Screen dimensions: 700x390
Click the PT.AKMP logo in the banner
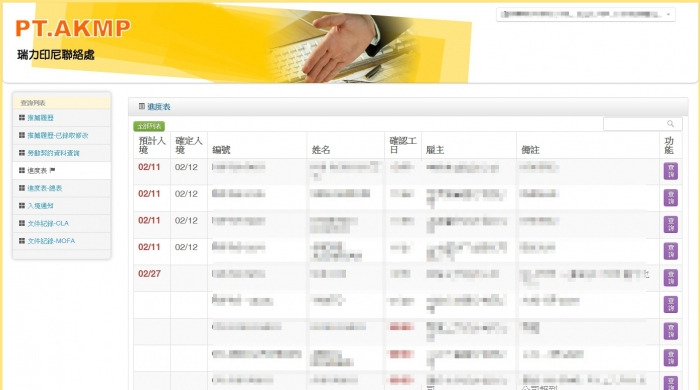coord(73,29)
